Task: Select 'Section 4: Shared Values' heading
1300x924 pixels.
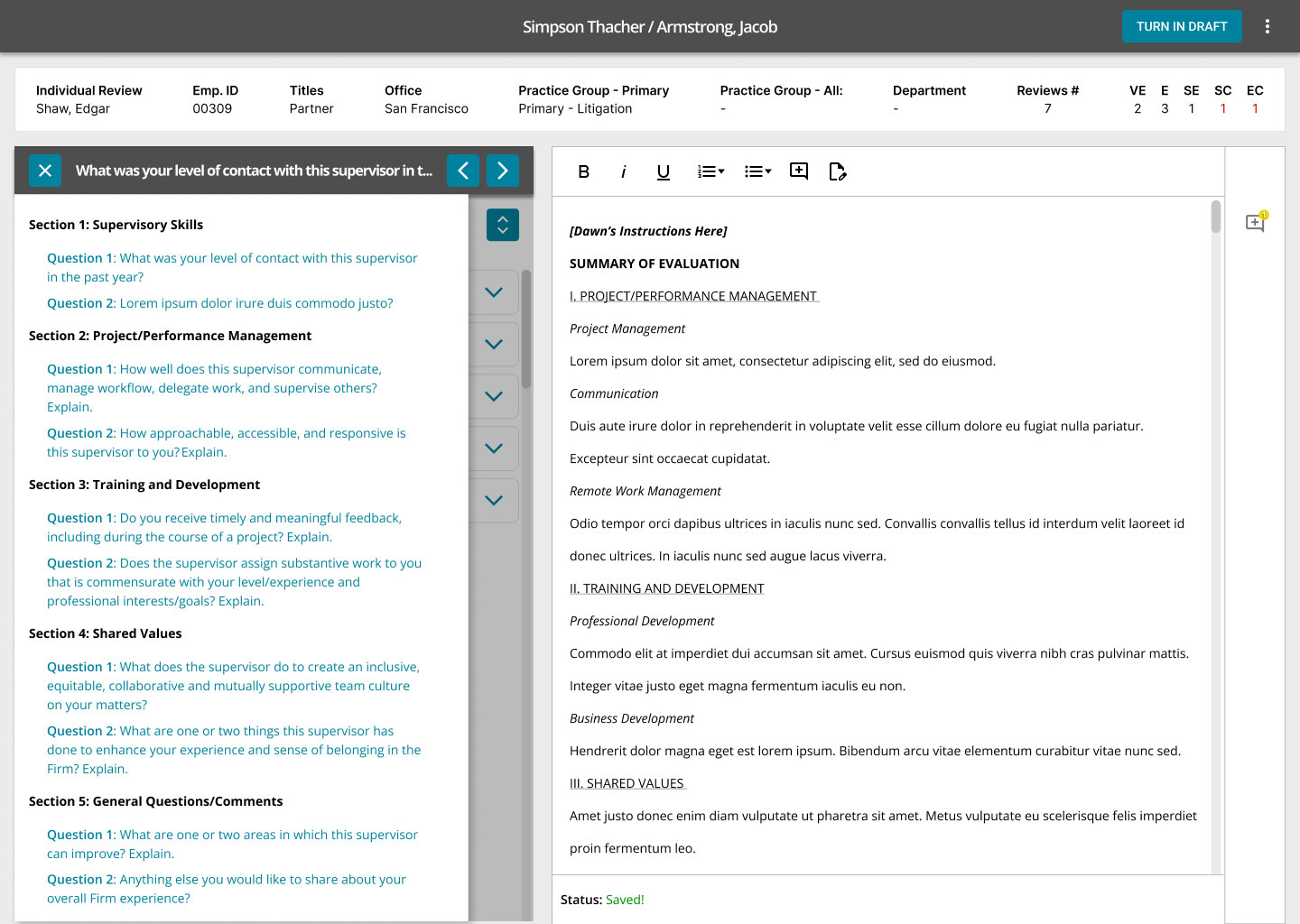Action: [x=105, y=633]
